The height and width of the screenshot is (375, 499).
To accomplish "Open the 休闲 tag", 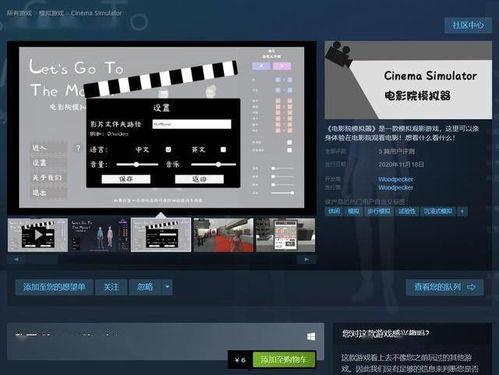I will pyautogui.click(x=334, y=211).
